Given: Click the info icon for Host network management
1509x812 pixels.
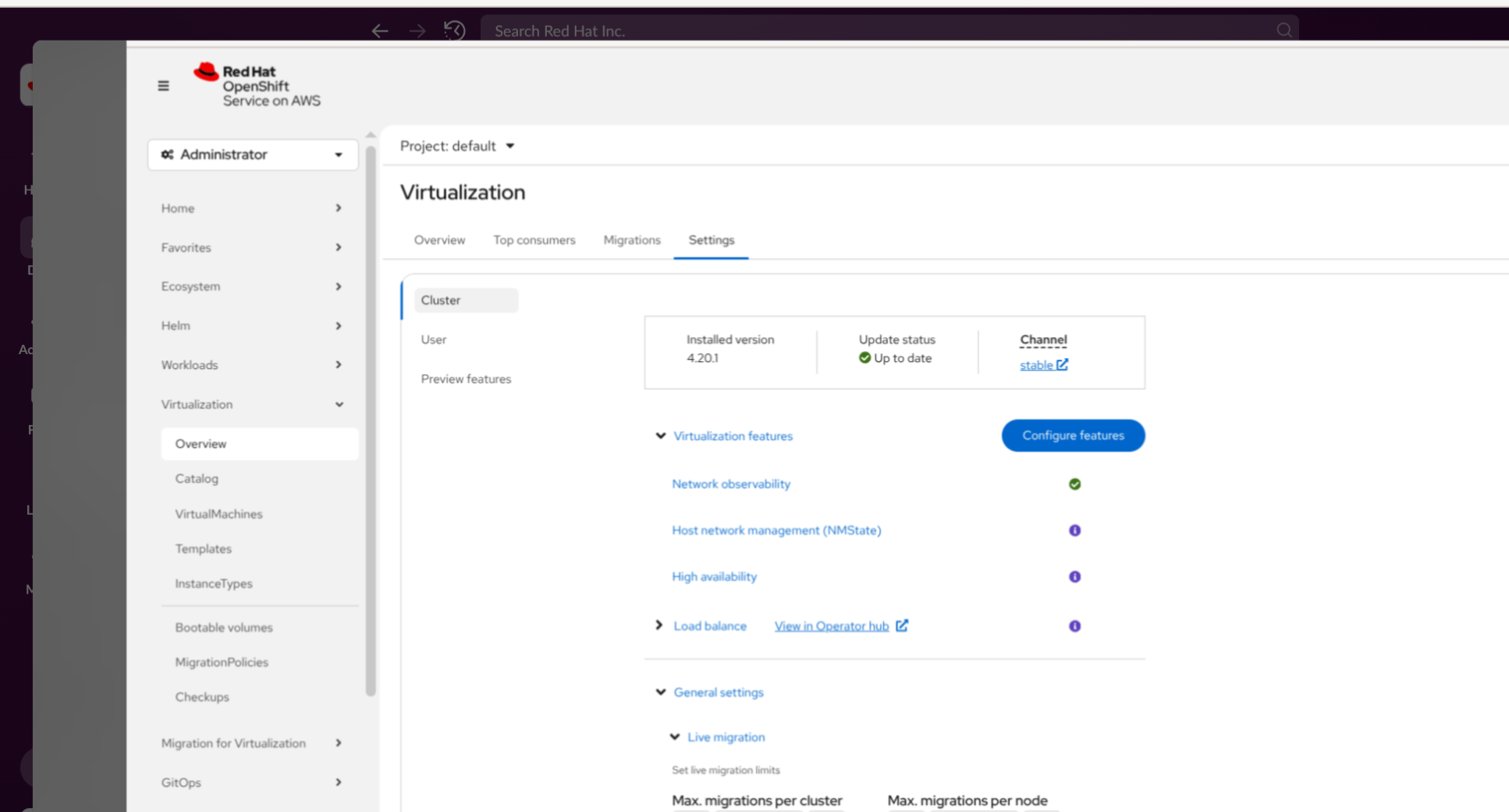Looking at the screenshot, I should point(1074,530).
